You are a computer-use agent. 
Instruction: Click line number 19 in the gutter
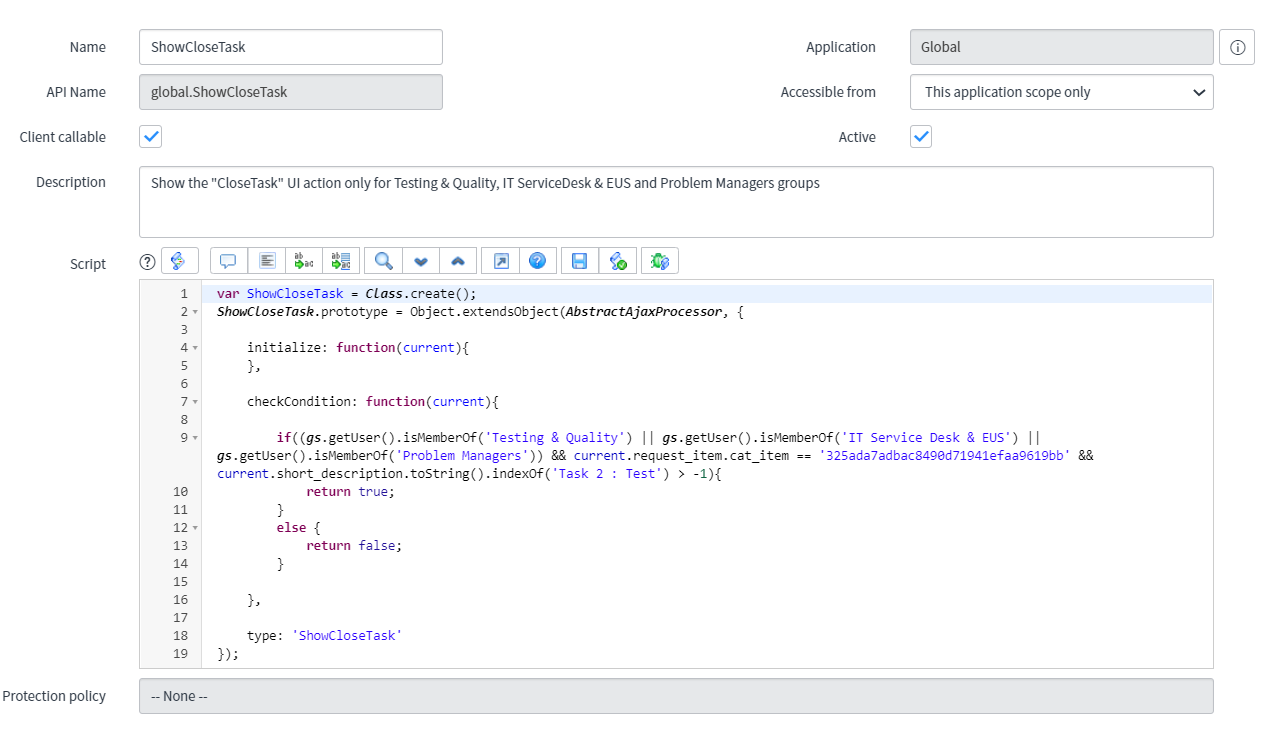click(x=180, y=654)
